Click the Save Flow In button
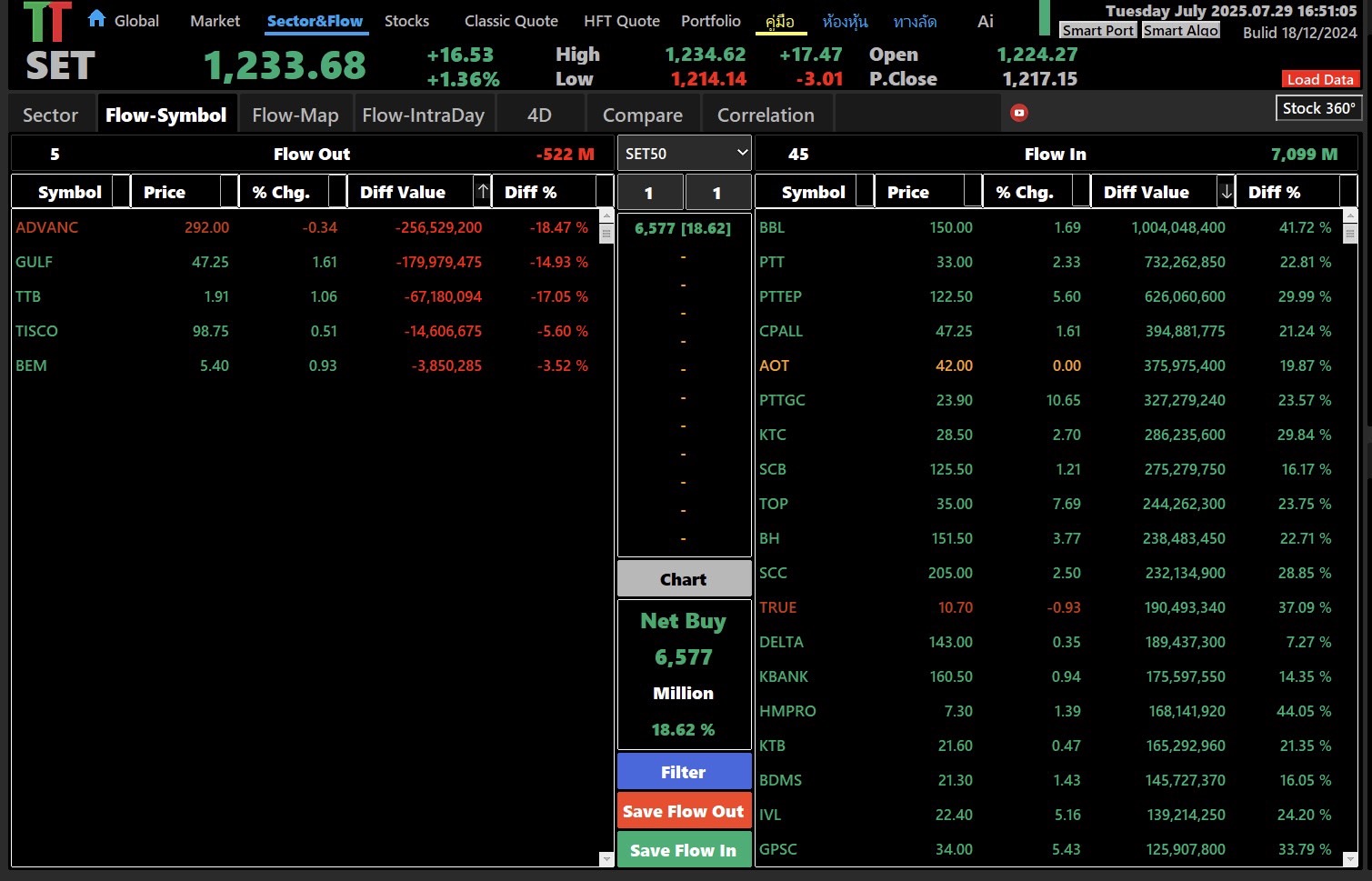This screenshot has height=881, width=1372. tap(684, 850)
